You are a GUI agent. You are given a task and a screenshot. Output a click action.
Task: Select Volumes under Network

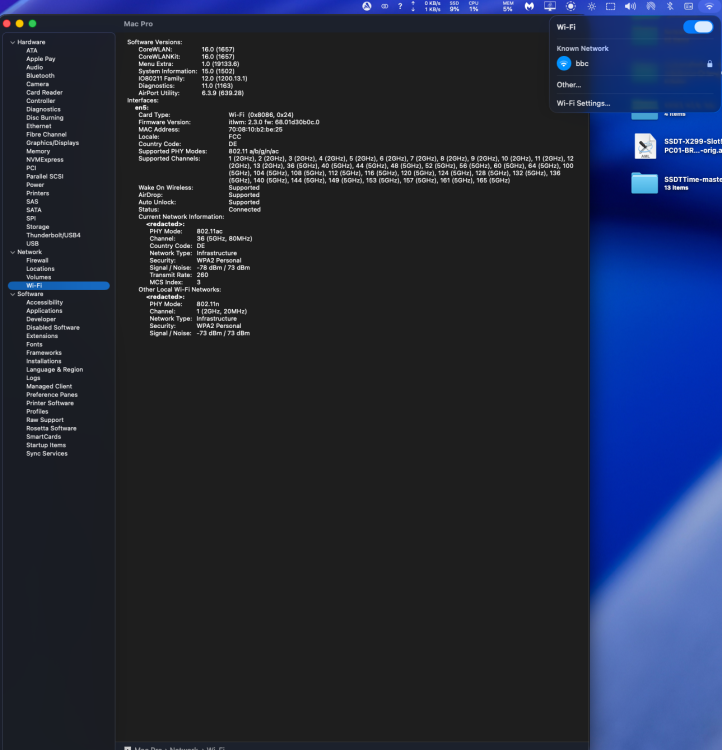point(38,277)
